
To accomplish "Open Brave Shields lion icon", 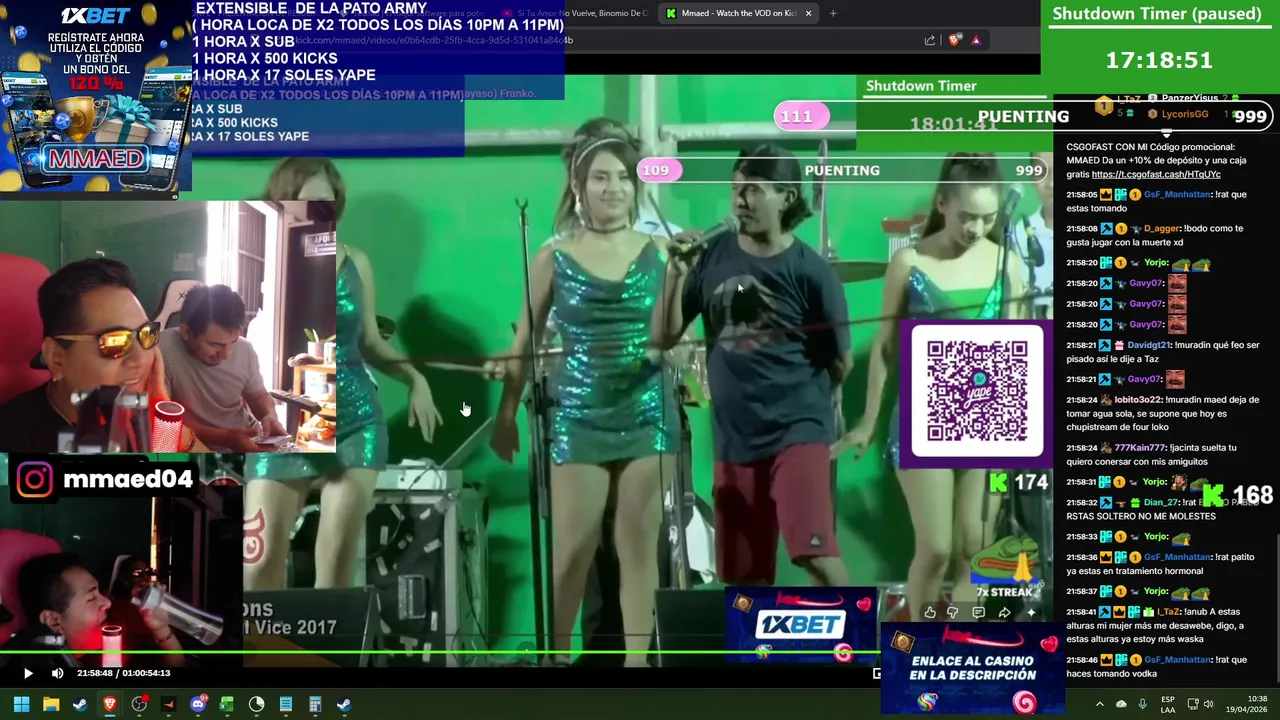I will (x=954, y=40).
